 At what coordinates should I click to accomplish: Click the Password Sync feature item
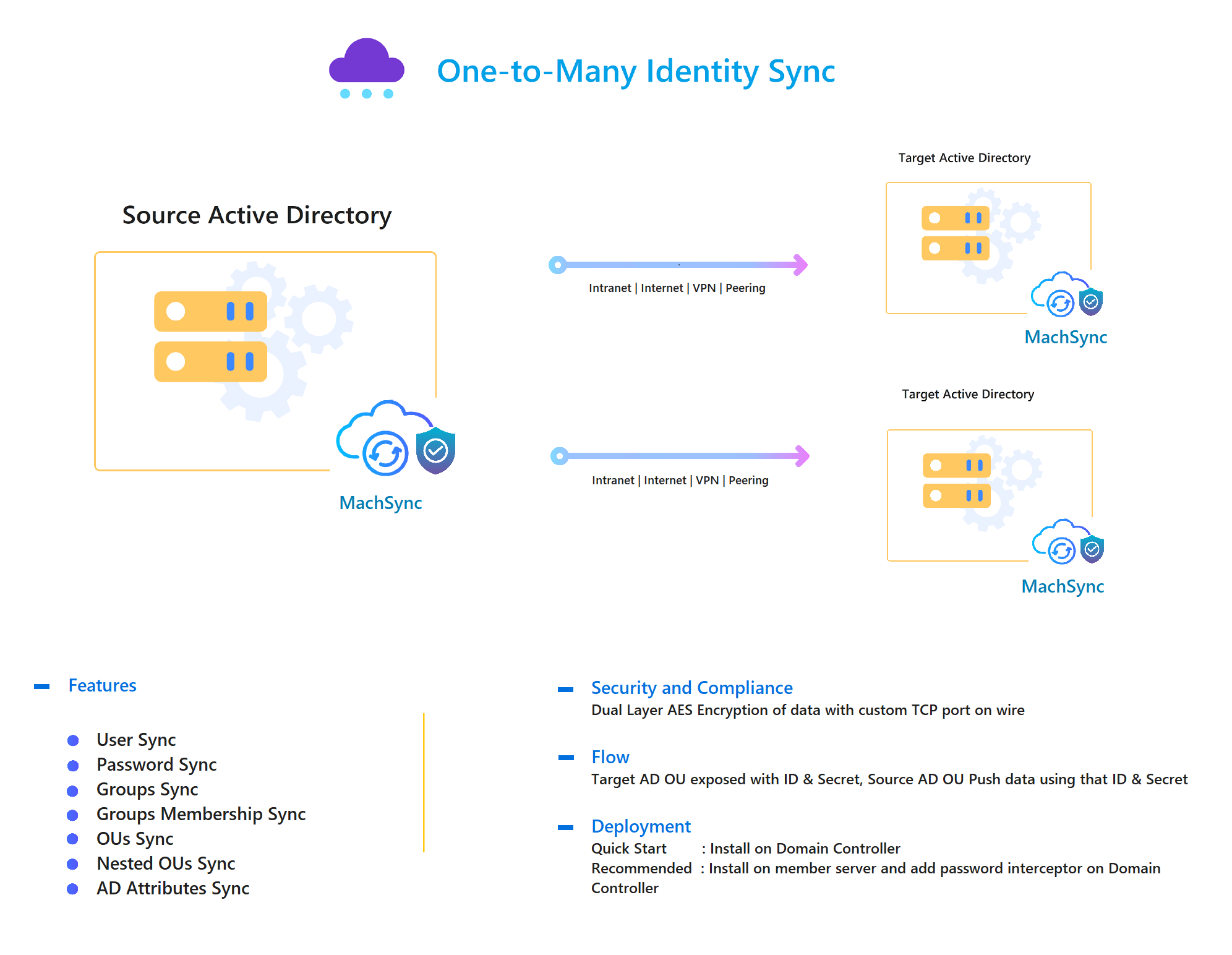coord(156,764)
